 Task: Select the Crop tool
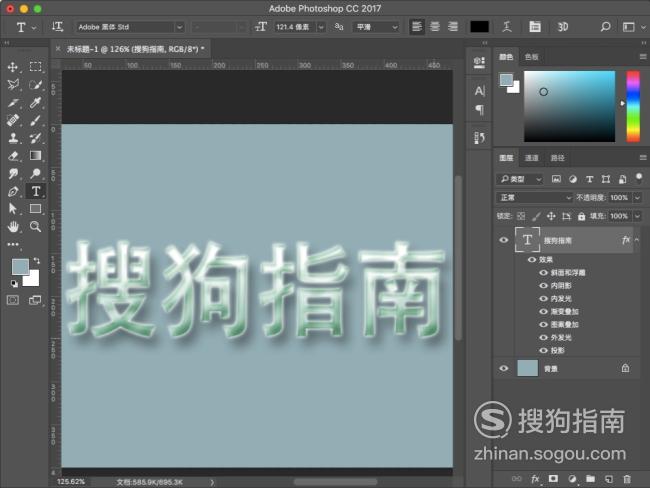[x=13, y=102]
